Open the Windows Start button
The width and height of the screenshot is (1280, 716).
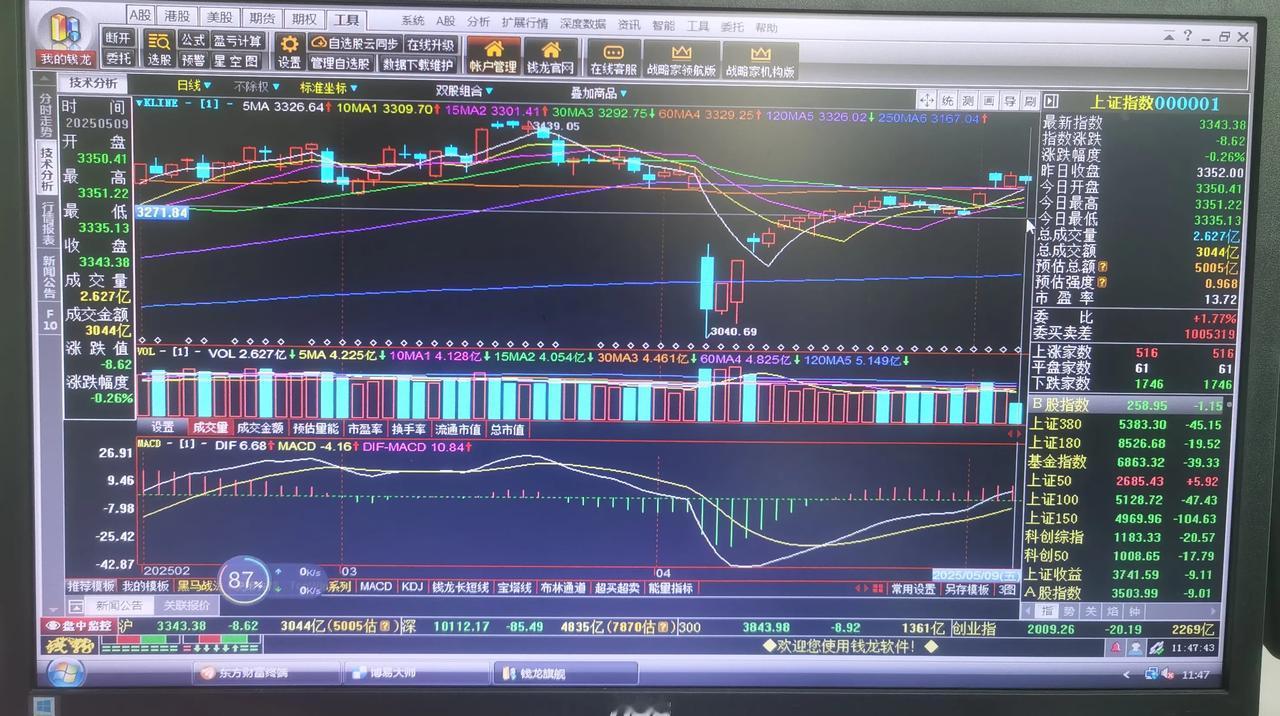pos(66,672)
